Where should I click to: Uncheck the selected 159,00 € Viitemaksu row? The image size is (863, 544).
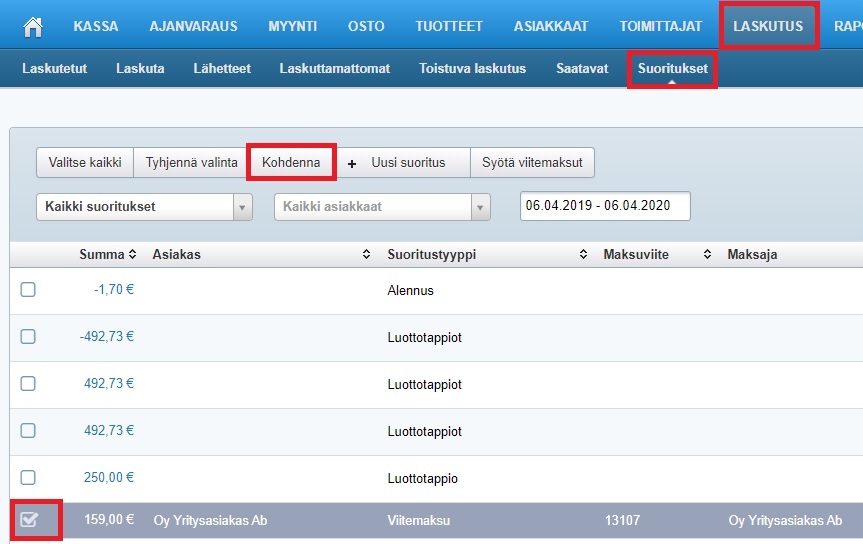[x=28, y=520]
